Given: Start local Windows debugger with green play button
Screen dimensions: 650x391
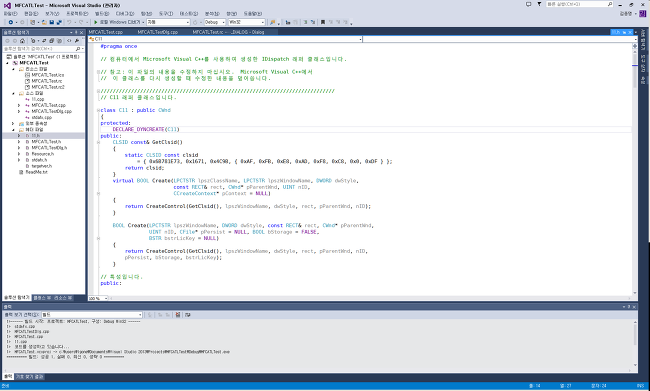Looking at the screenshot, I should pos(96,22).
